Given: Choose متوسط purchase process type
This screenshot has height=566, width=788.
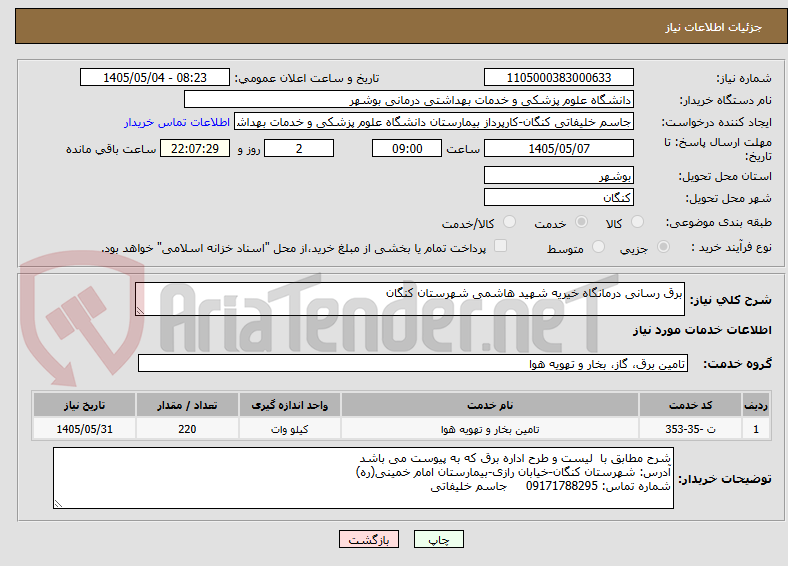Looking at the screenshot, I should click(598, 247).
